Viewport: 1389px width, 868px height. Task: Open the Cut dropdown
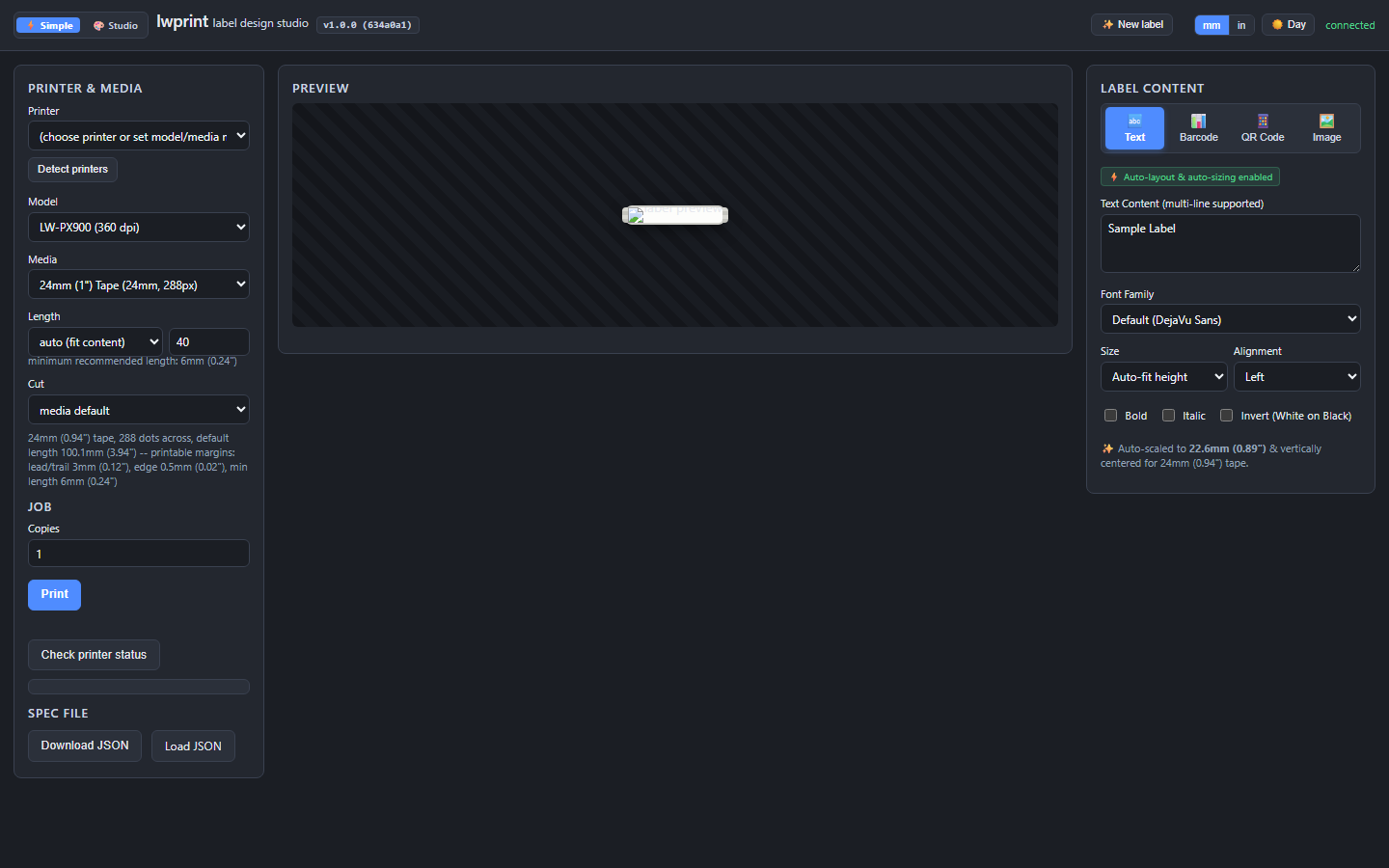pos(139,410)
